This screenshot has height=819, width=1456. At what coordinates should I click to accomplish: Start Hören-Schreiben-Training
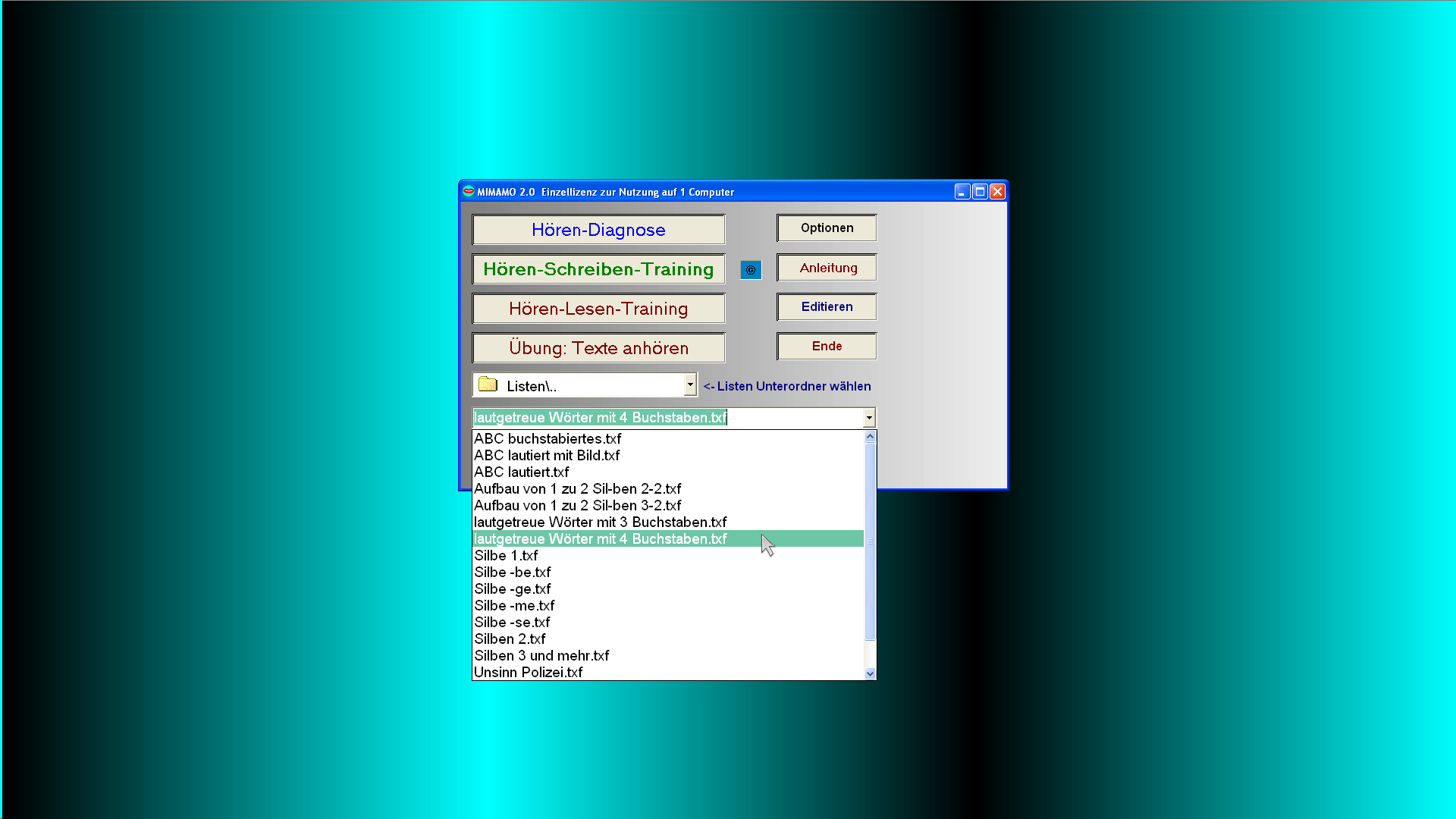pyautogui.click(x=598, y=269)
